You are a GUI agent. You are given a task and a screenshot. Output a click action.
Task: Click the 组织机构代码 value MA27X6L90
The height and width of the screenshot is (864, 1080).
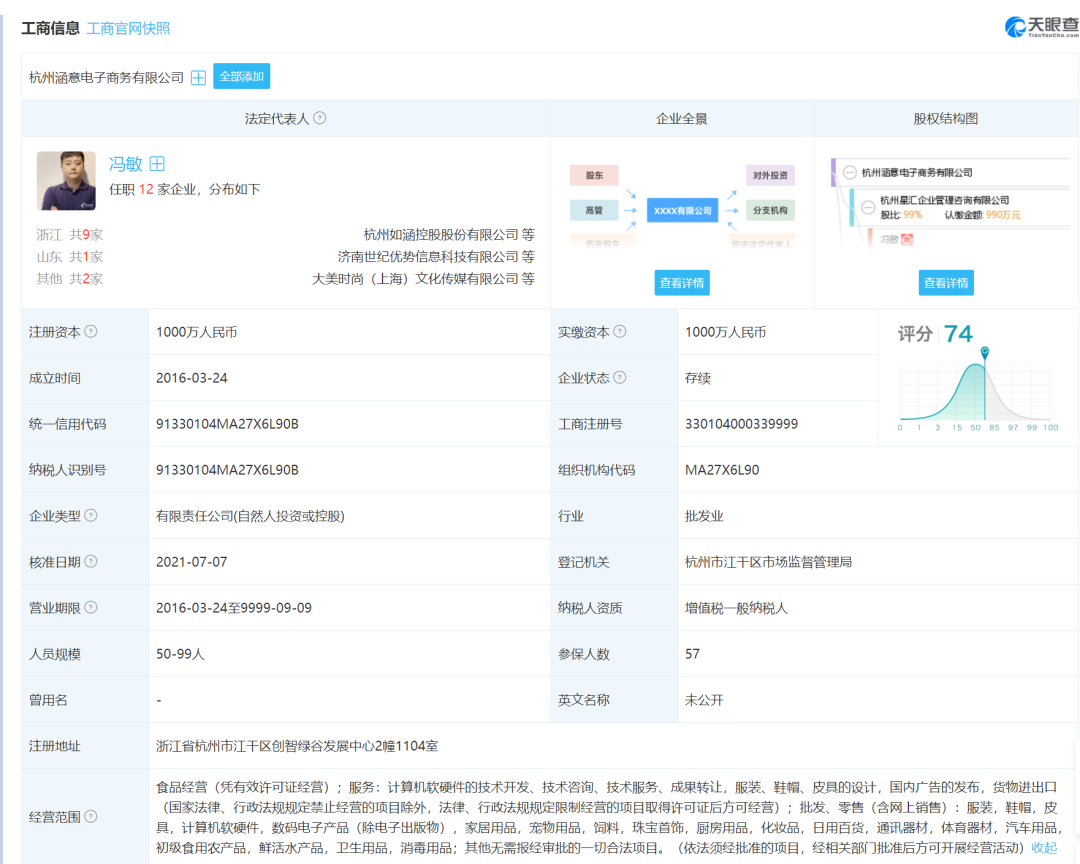point(722,470)
